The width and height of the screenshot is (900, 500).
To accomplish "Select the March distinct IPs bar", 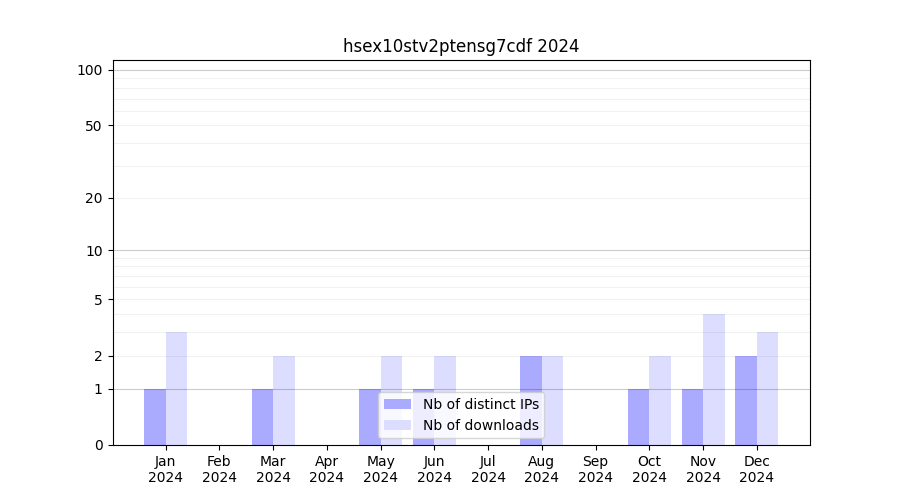I will 262,417.
